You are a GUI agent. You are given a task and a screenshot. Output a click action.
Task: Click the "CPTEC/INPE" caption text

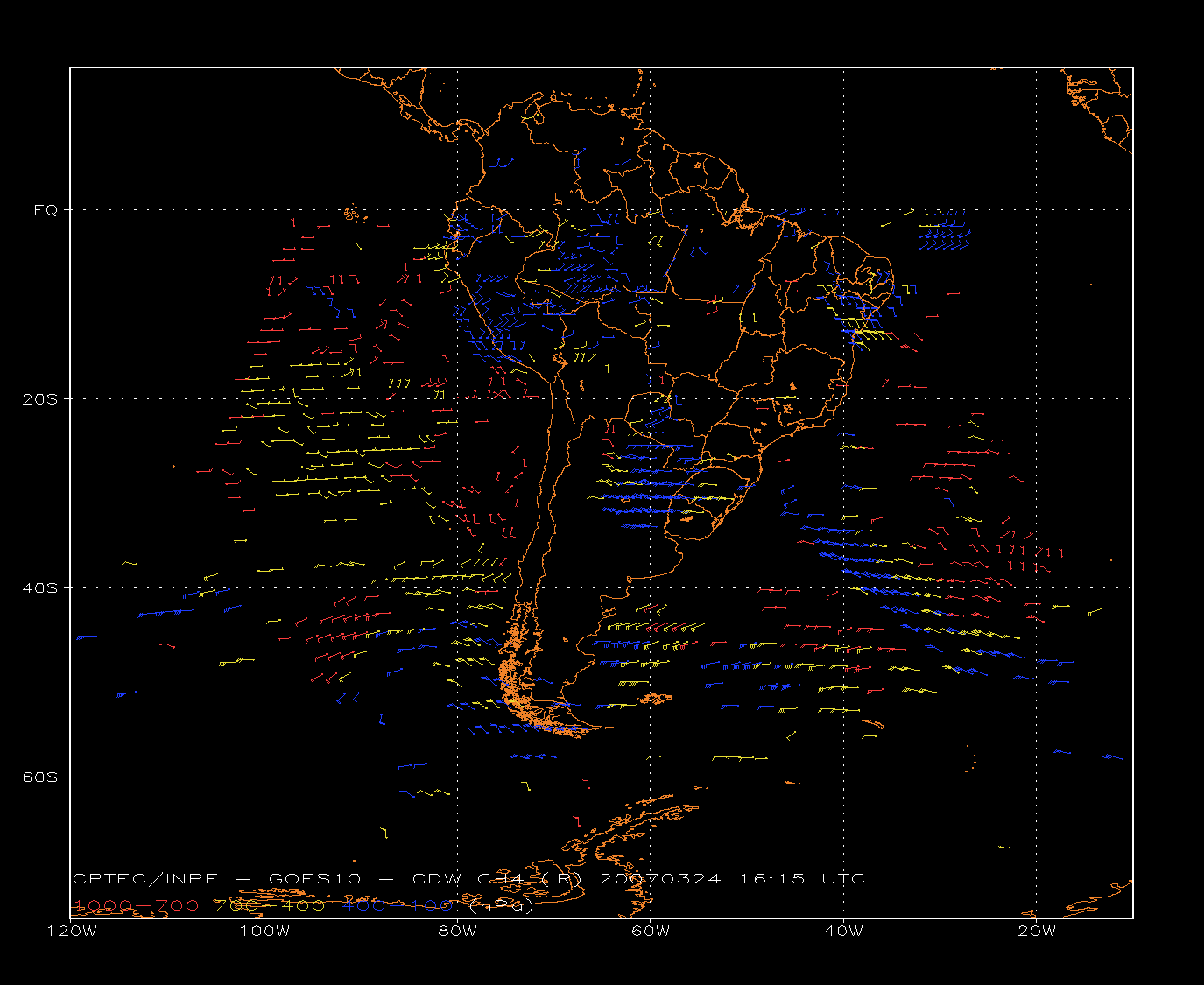[146, 878]
